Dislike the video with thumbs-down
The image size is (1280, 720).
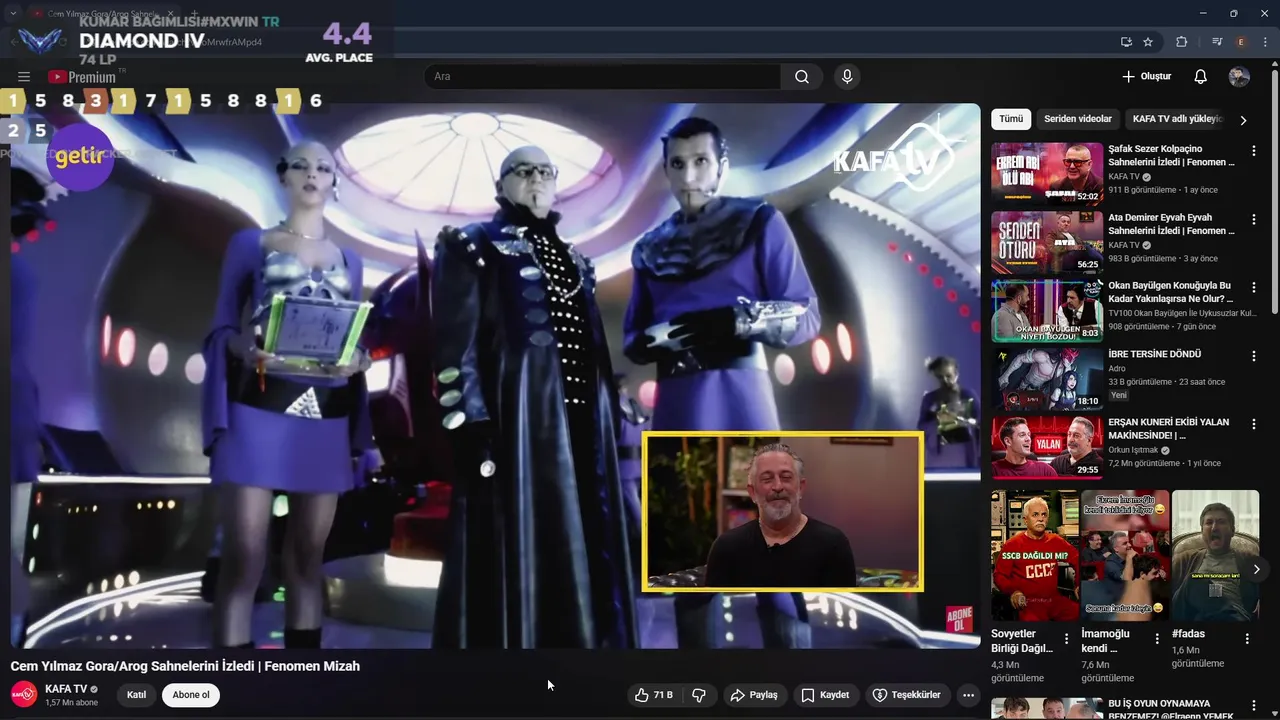[x=699, y=695]
